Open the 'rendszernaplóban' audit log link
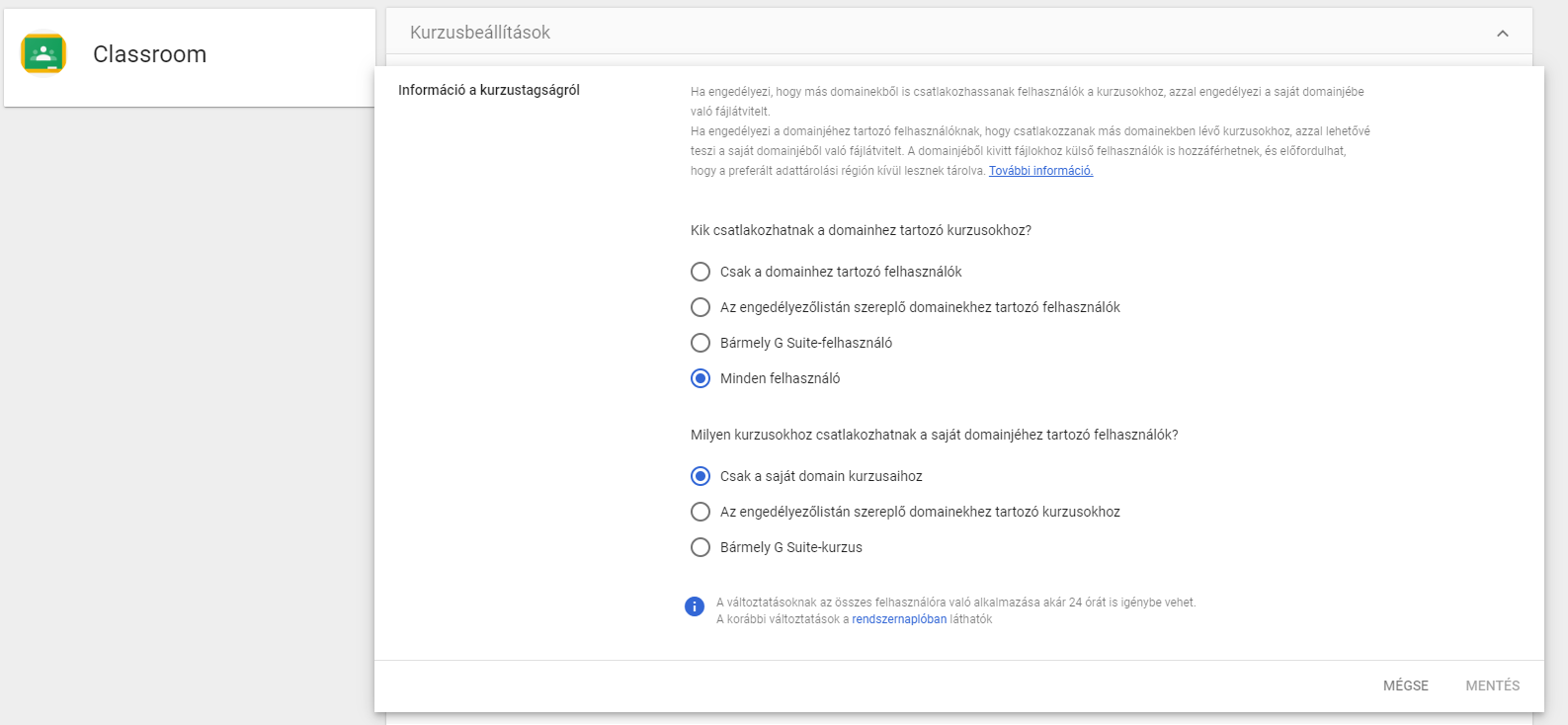Viewport: 1568px width, 725px height. point(899,619)
